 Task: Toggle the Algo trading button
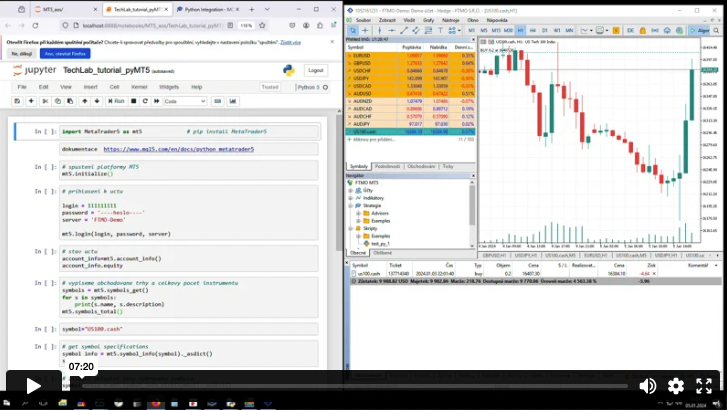699,30
